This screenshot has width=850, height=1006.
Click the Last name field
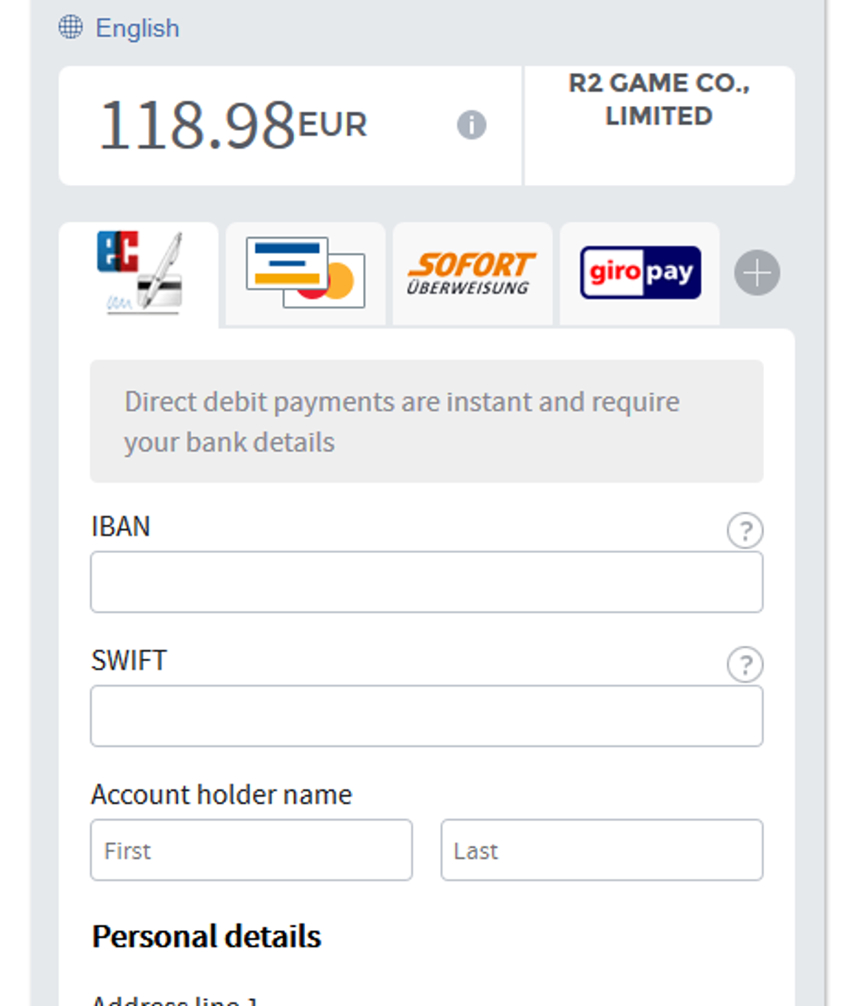coord(601,850)
